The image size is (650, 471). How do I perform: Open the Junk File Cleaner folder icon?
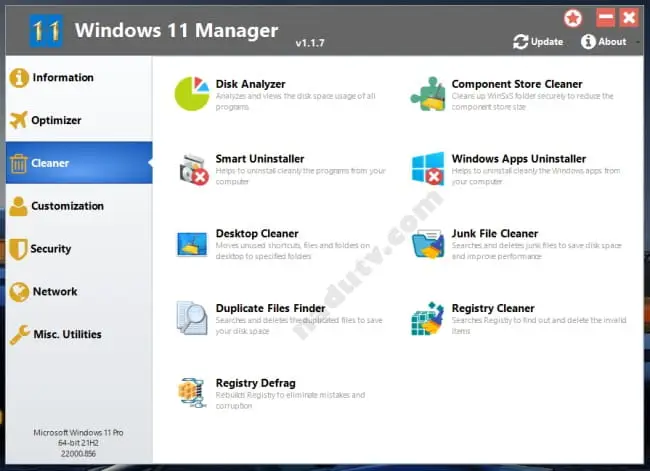coord(428,244)
